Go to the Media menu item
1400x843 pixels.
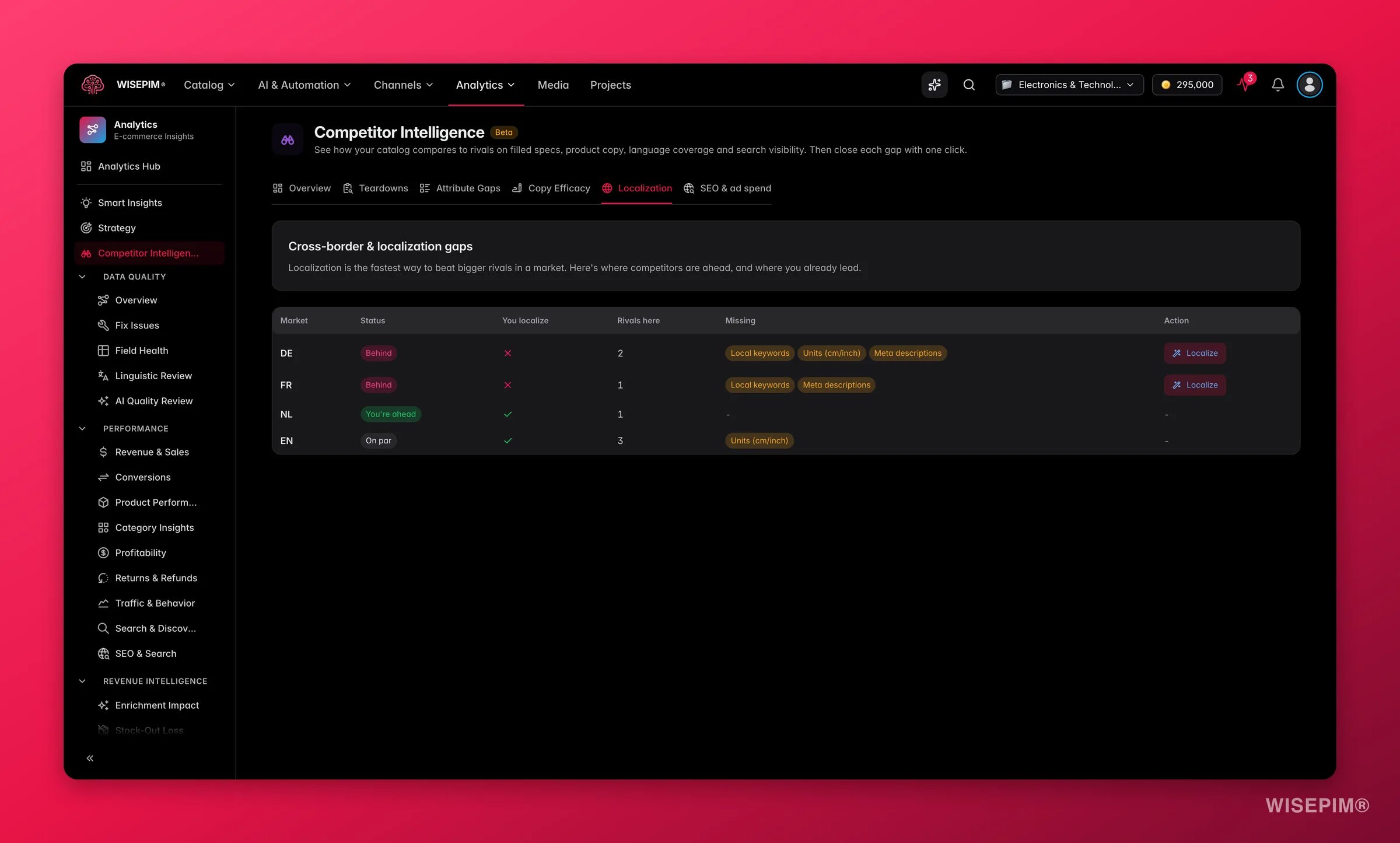(x=553, y=85)
